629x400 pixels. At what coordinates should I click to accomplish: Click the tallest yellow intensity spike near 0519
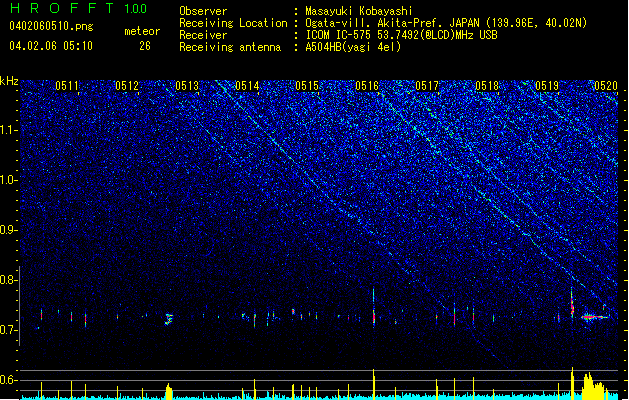pyautogui.click(x=572, y=383)
